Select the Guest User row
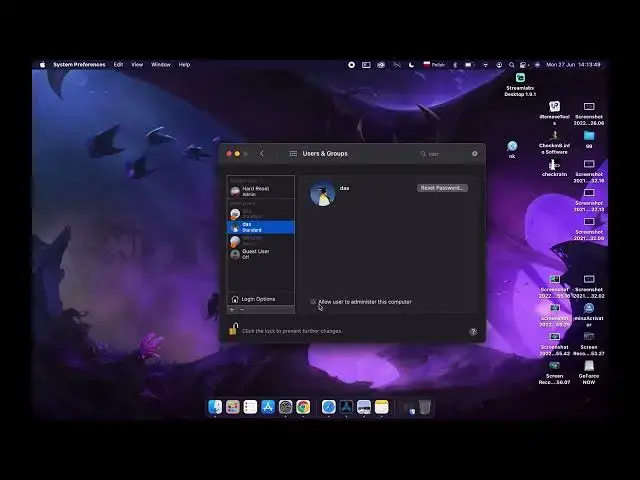Image resolution: width=640 pixels, height=480 pixels. [260, 254]
